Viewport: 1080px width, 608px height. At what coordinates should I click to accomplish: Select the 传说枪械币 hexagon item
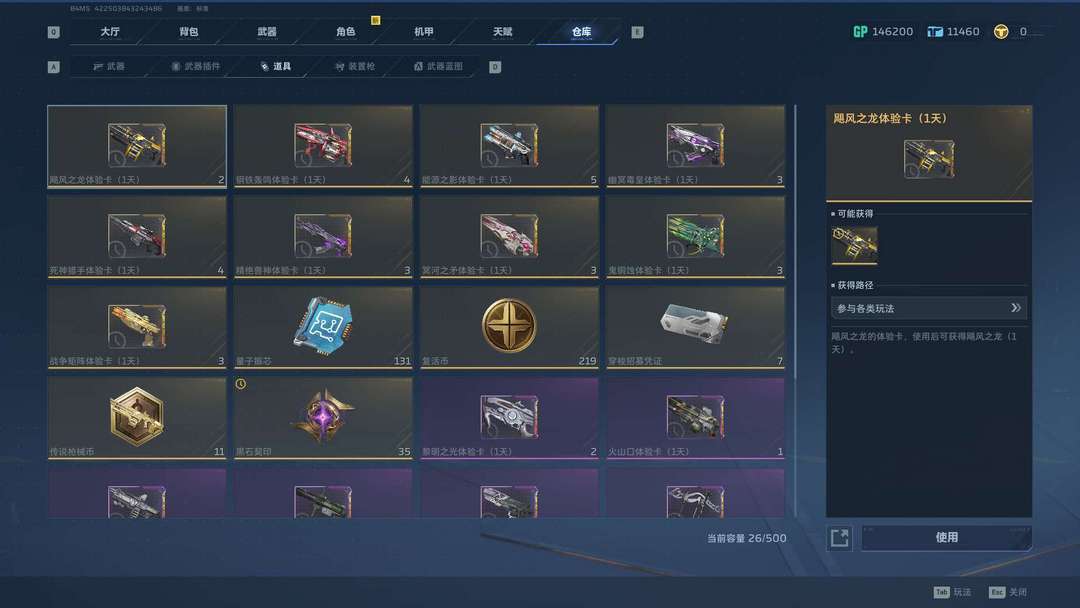[x=137, y=418]
